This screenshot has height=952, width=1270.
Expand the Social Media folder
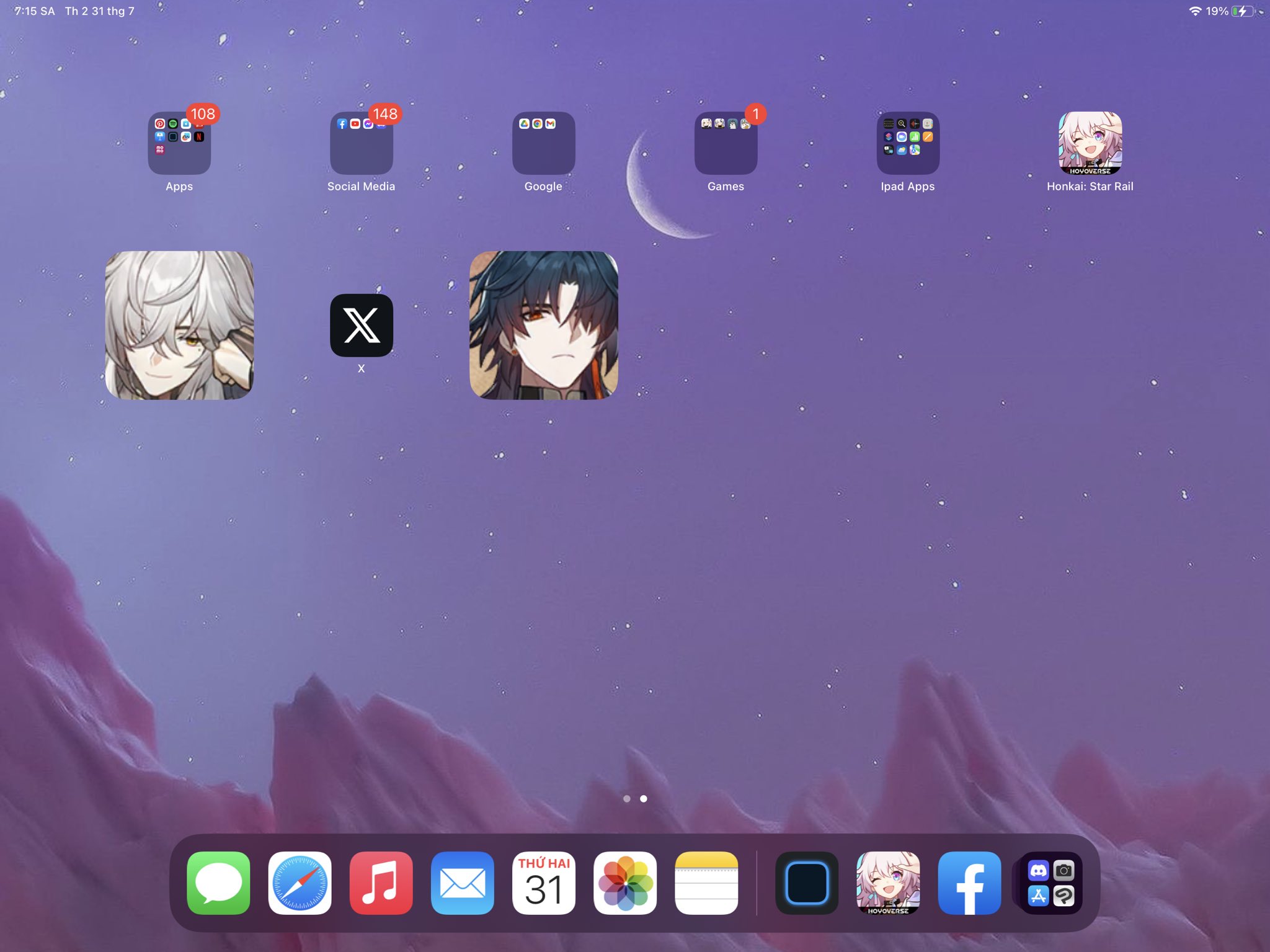(361, 143)
